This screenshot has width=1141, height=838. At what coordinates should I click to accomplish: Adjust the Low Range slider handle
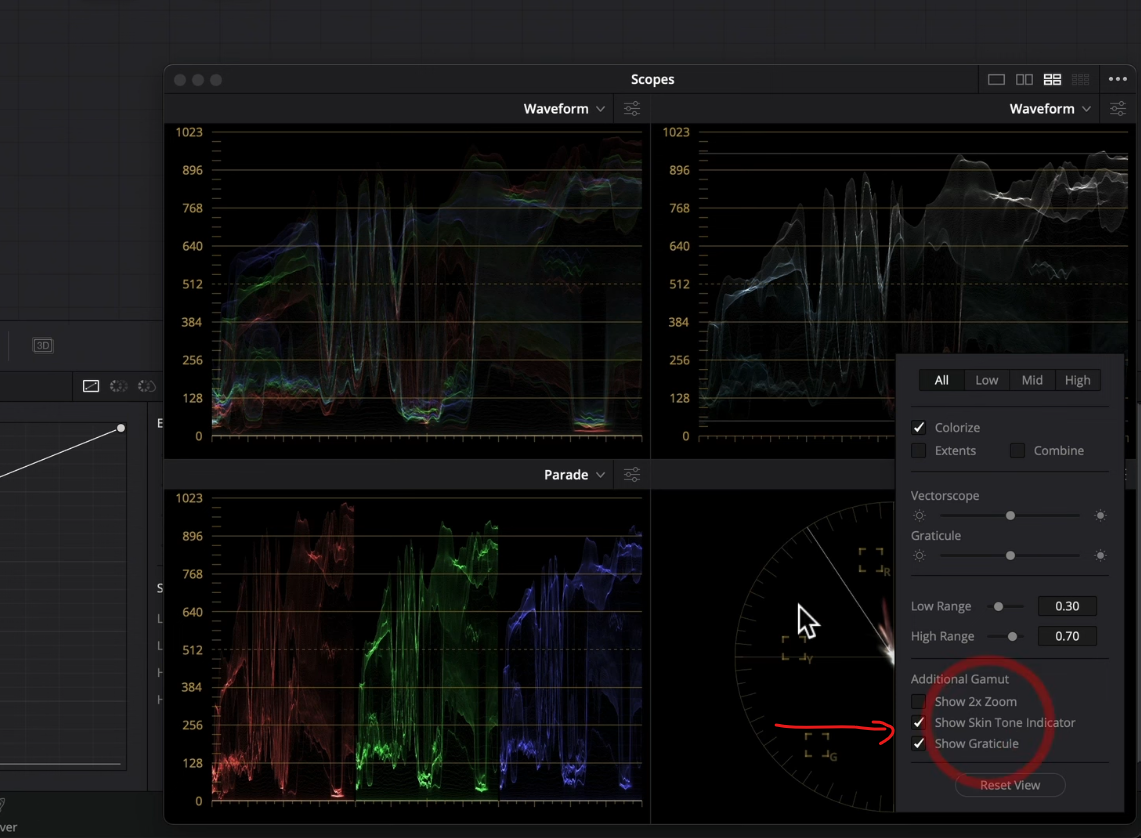pyautogui.click(x=998, y=607)
